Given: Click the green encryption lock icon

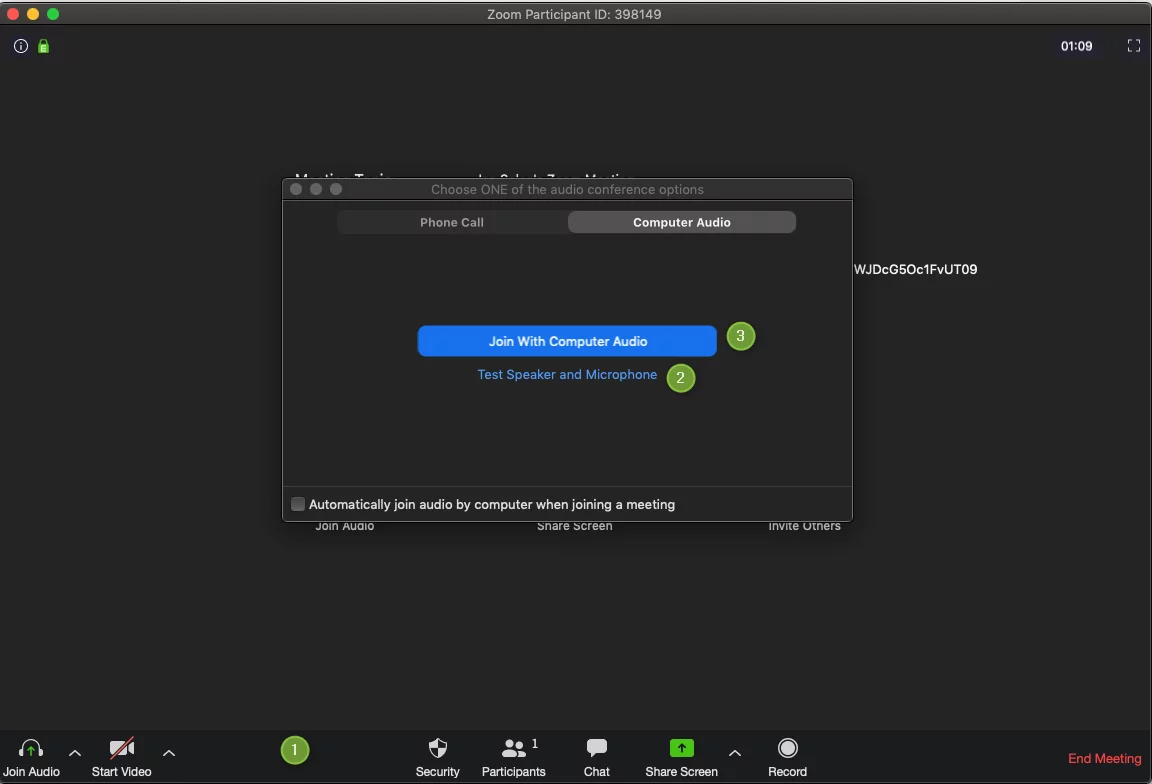Looking at the screenshot, I should click(43, 46).
